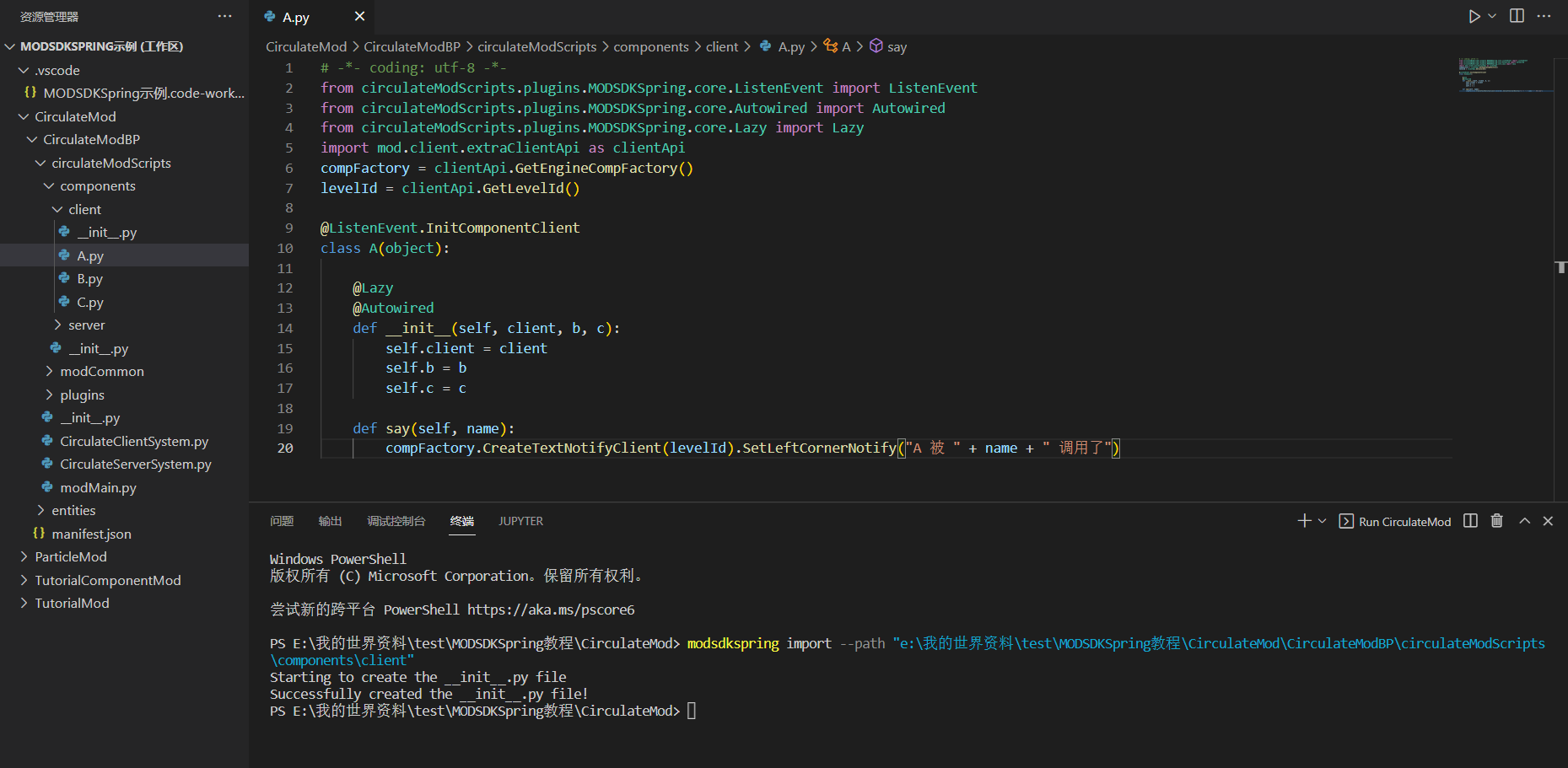Screen dimensions: 1568x768
Task: Select Run CirculateMod terminal task
Action: tap(1396, 522)
